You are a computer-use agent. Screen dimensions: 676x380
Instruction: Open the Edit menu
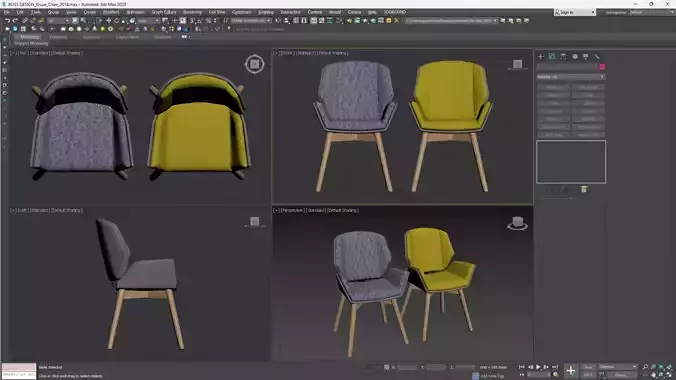pos(20,12)
